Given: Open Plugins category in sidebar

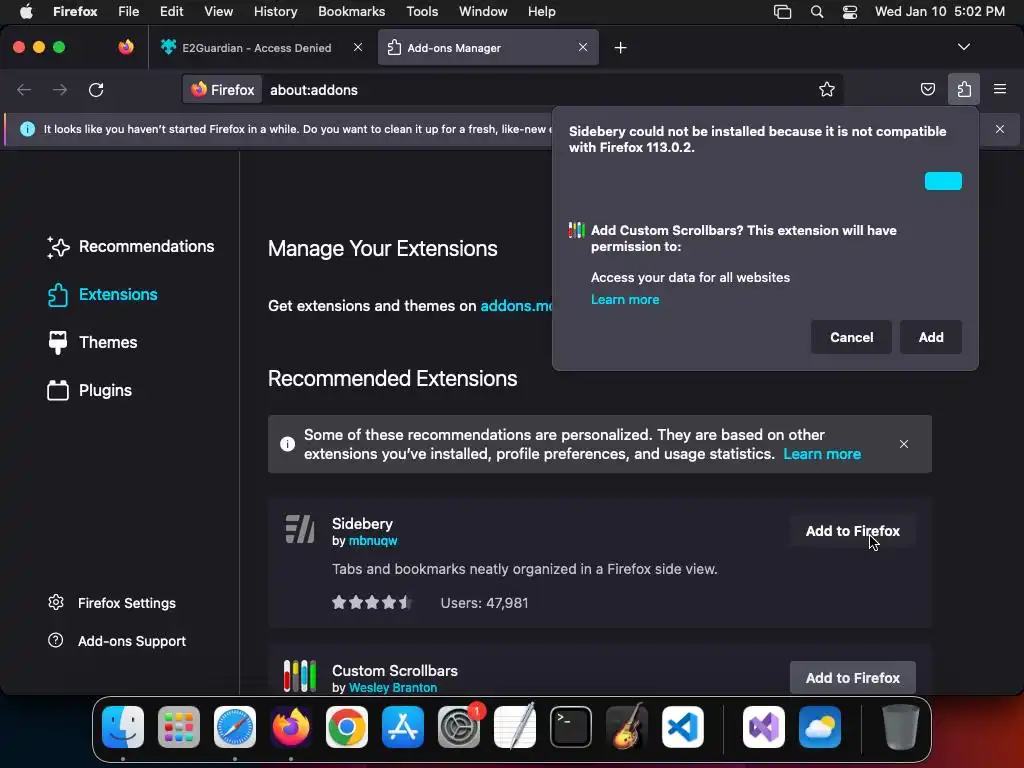Looking at the screenshot, I should coord(89,391).
